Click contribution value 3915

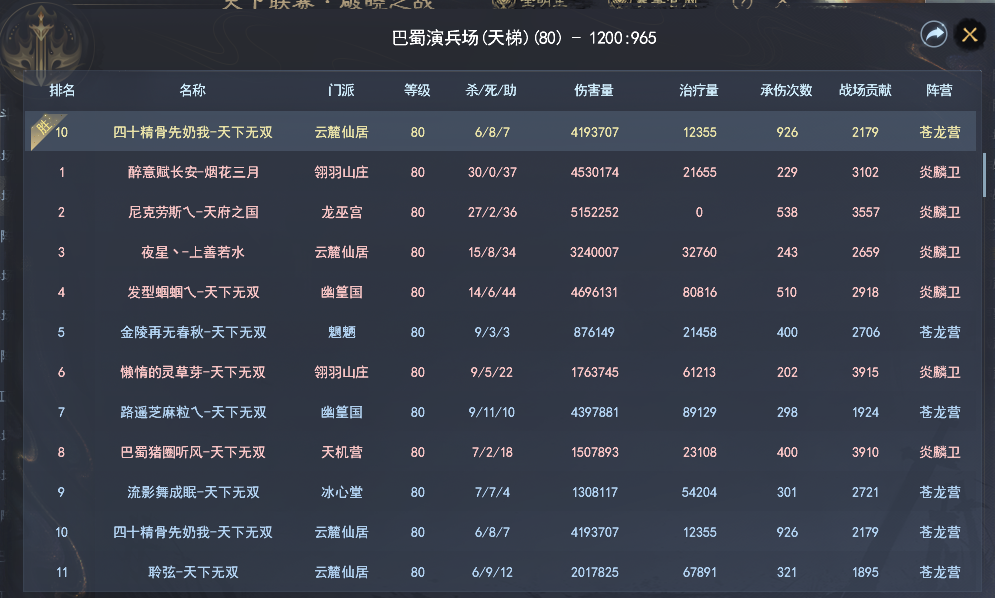[866, 372]
